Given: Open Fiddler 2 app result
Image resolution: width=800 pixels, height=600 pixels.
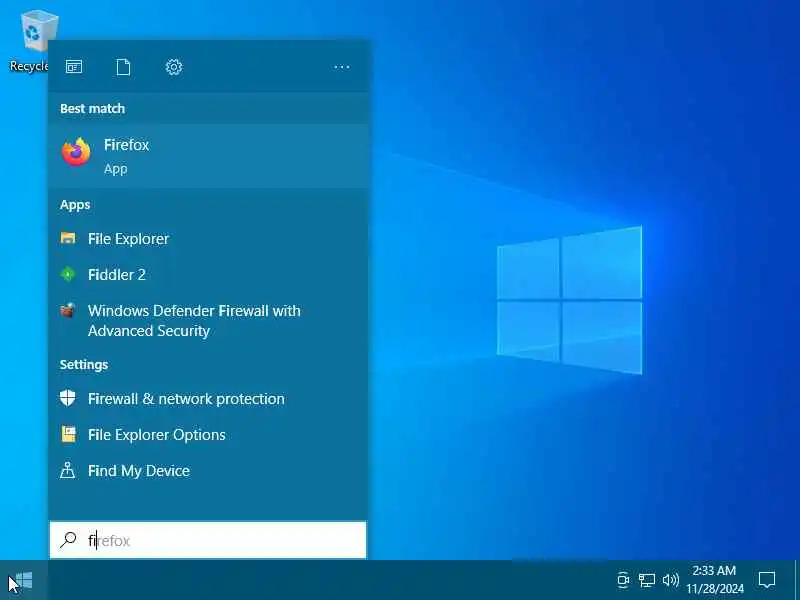Looking at the screenshot, I should [x=208, y=274].
